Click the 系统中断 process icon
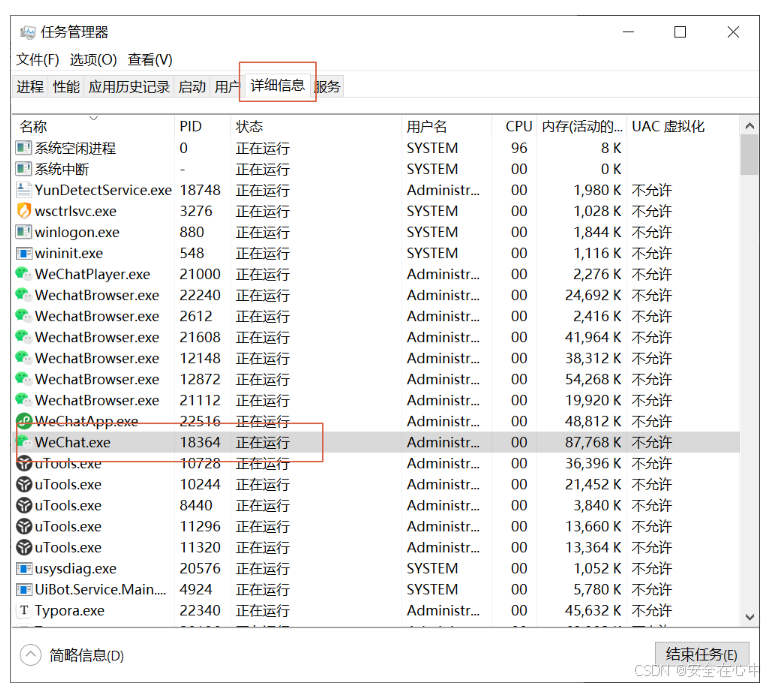 click(24, 169)
